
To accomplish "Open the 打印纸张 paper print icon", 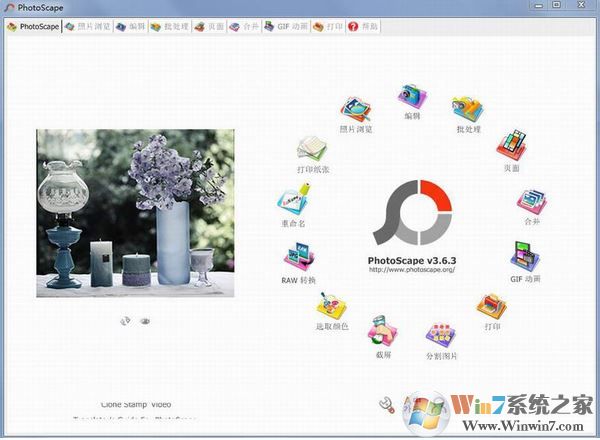I will coord(311,152).
